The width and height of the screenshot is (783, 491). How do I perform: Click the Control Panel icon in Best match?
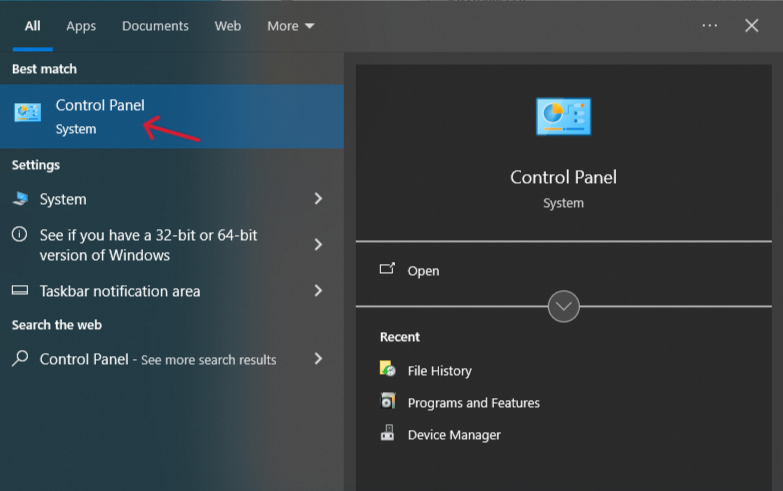coord(27,112)
